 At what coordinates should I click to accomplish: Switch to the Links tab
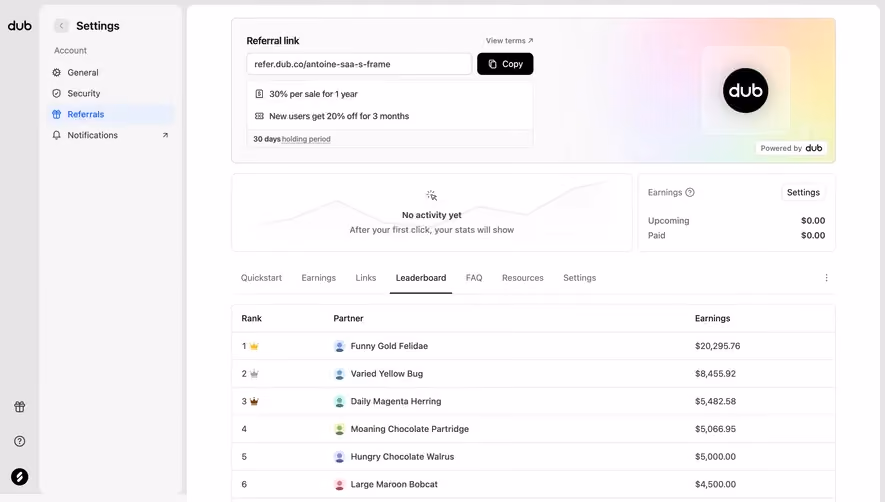[x=366, y=278]
